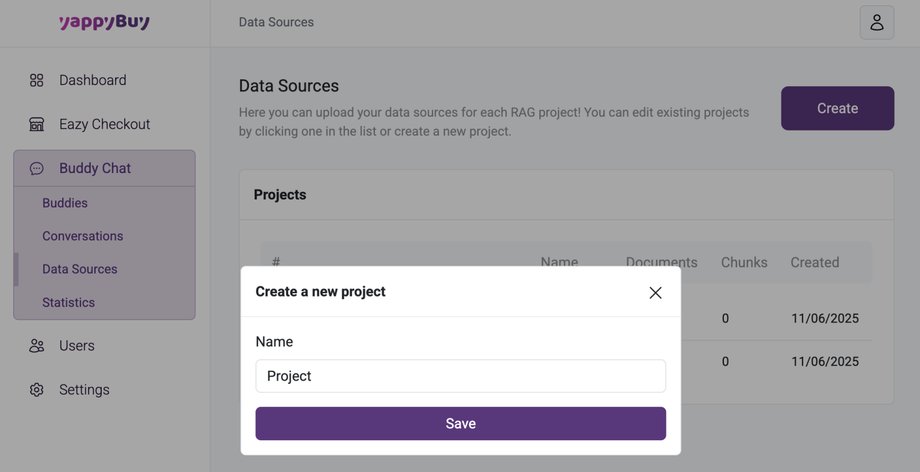Open the Dashboard menu entry

[x=93, y=80]
